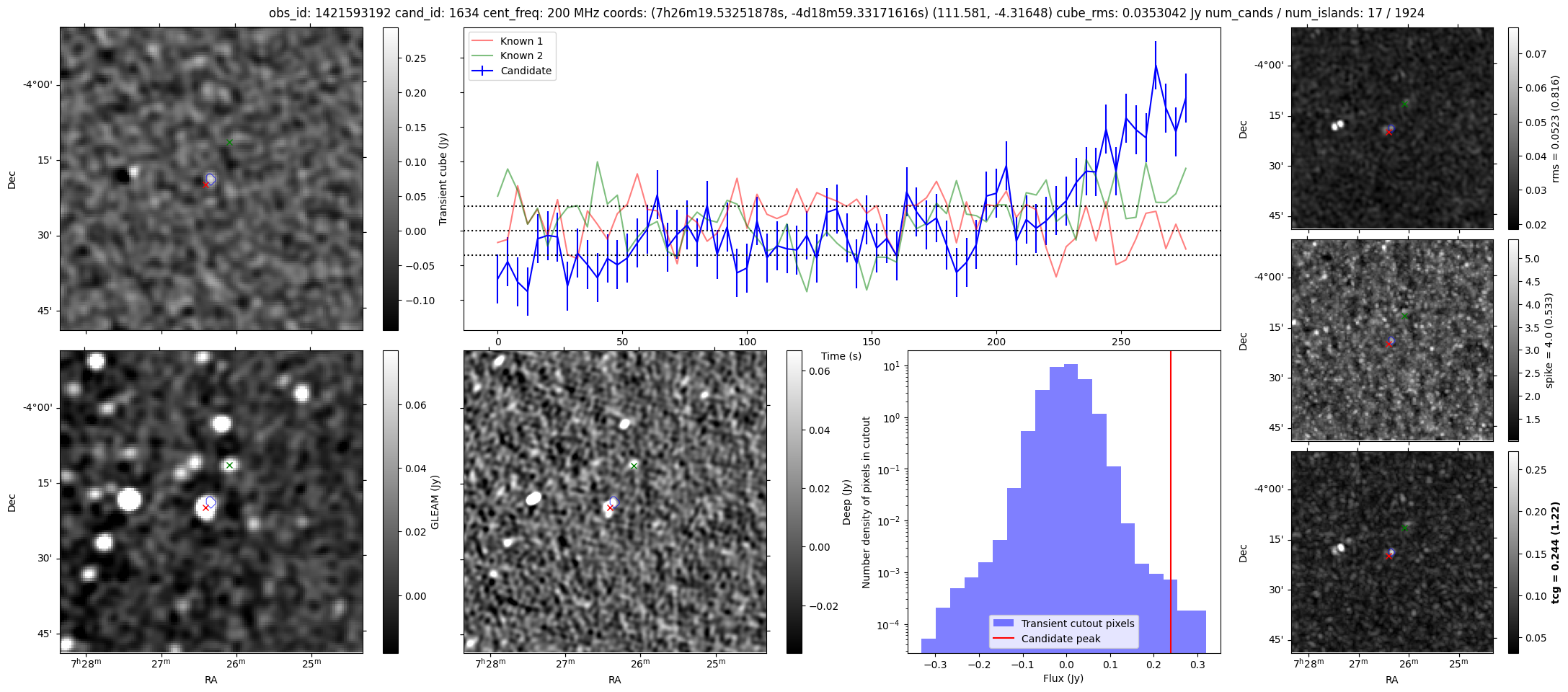Viewport: 1568px width, 692px height.
Task: Click the green X marker in the GLEAM image
Action: pyautogui.click(x=229, y=465)
